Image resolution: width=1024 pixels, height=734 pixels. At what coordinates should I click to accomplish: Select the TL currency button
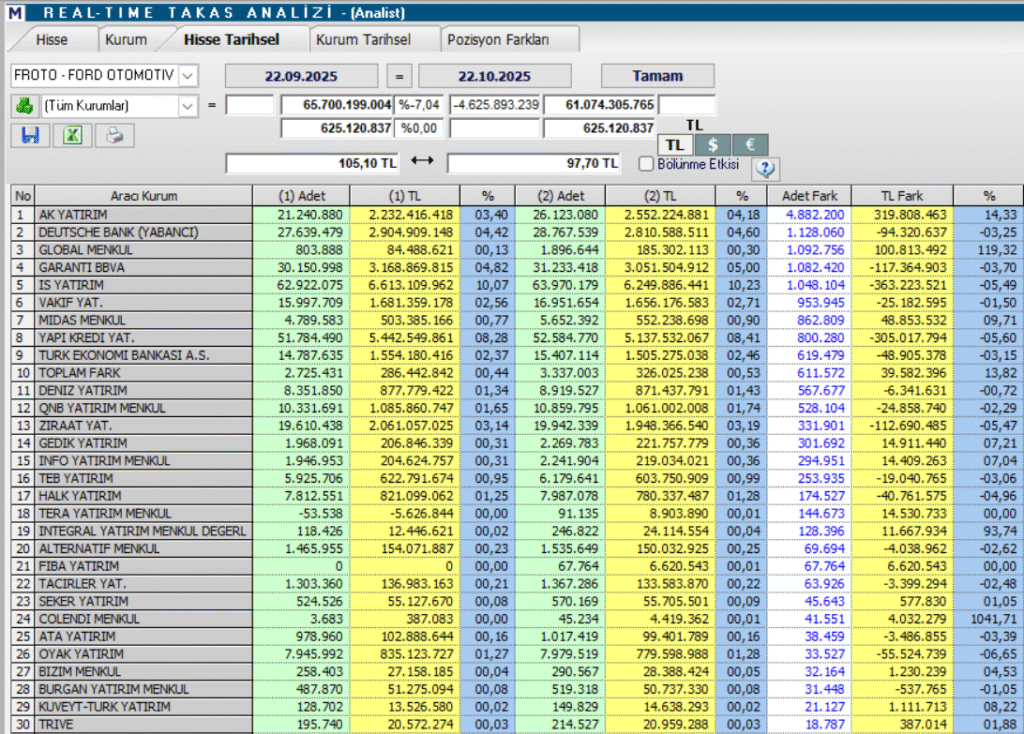pos(676,145)
